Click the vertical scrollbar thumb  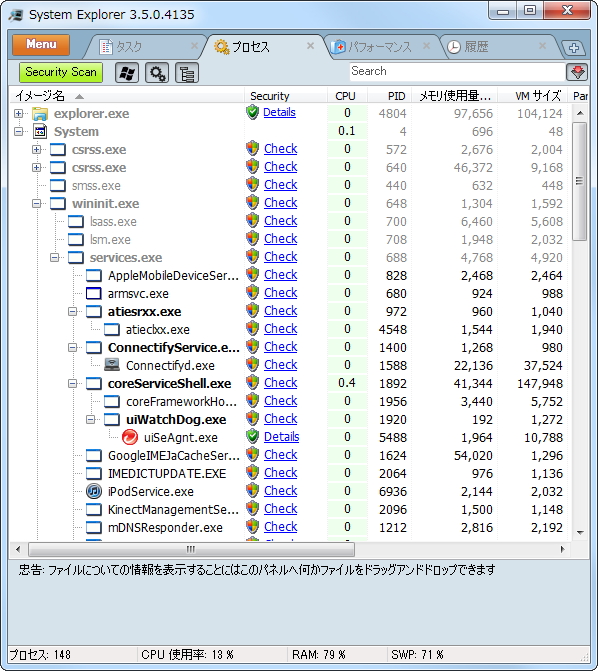[x=580, y=181]
